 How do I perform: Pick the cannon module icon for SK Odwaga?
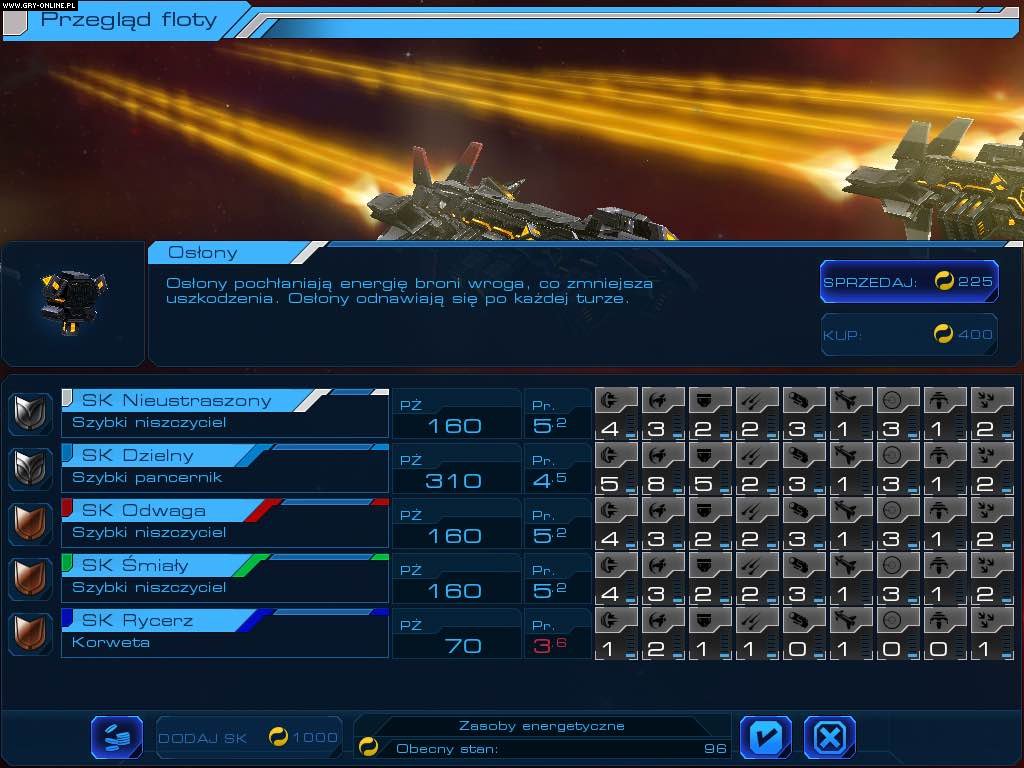(x=804, y=510)
